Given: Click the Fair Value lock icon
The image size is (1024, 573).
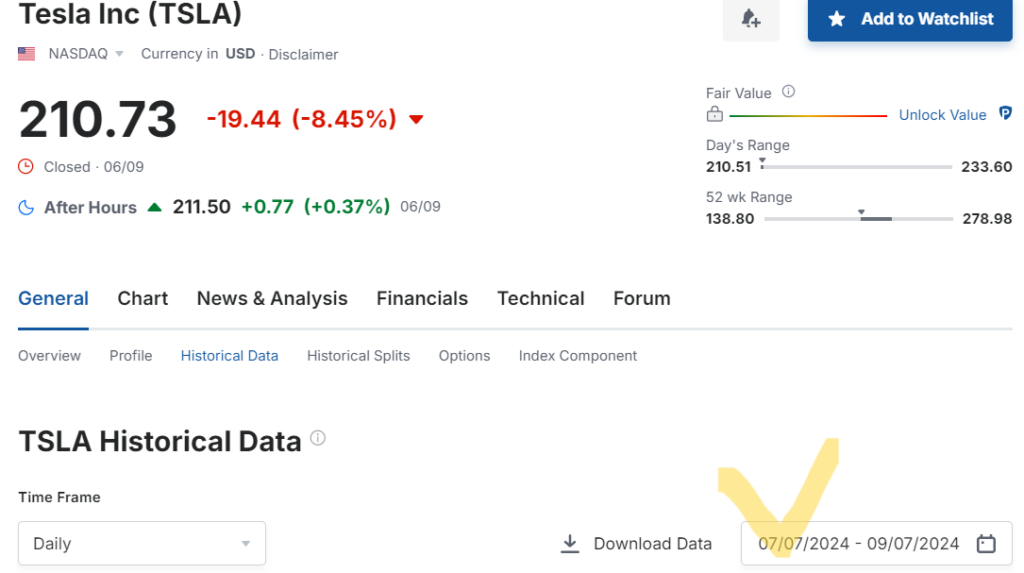Looking at the screenshot, I should click(x=714, y=114).
